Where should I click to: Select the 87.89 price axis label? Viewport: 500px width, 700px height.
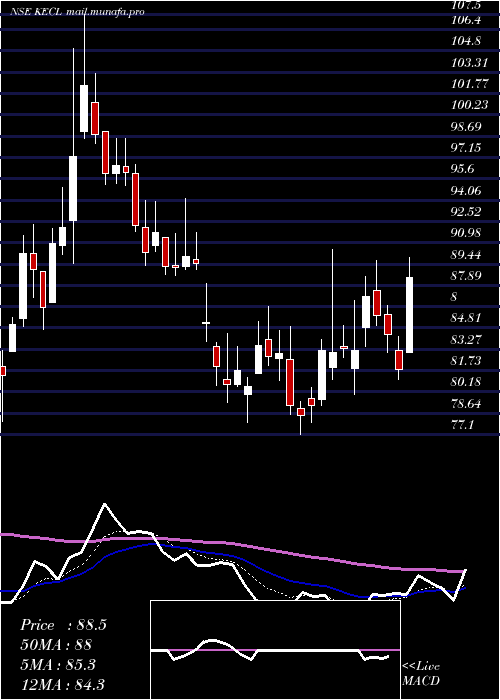point(466,276)
